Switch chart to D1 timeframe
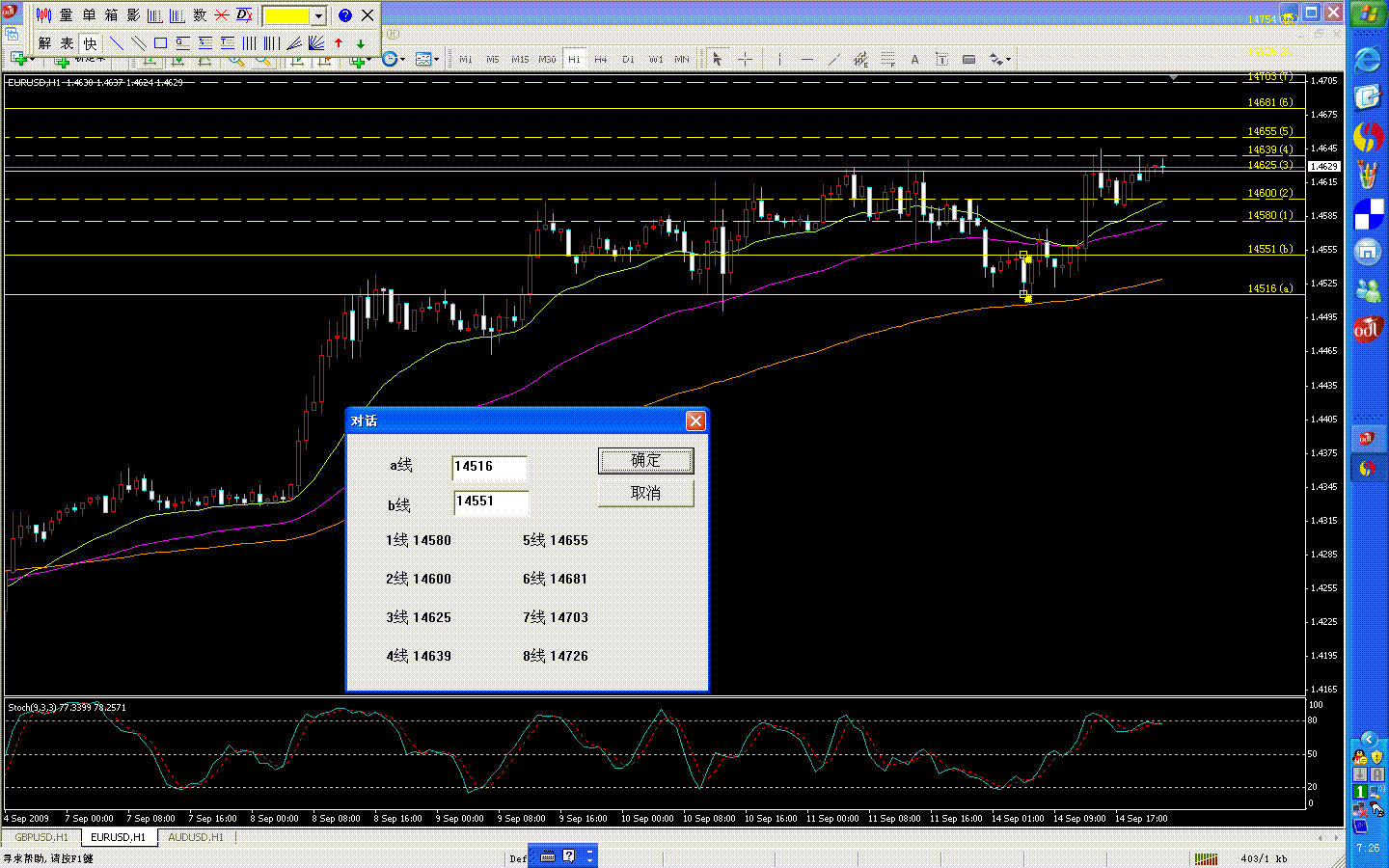The image size is (1389, 868). pyautogui.click(x=628, y=60)
